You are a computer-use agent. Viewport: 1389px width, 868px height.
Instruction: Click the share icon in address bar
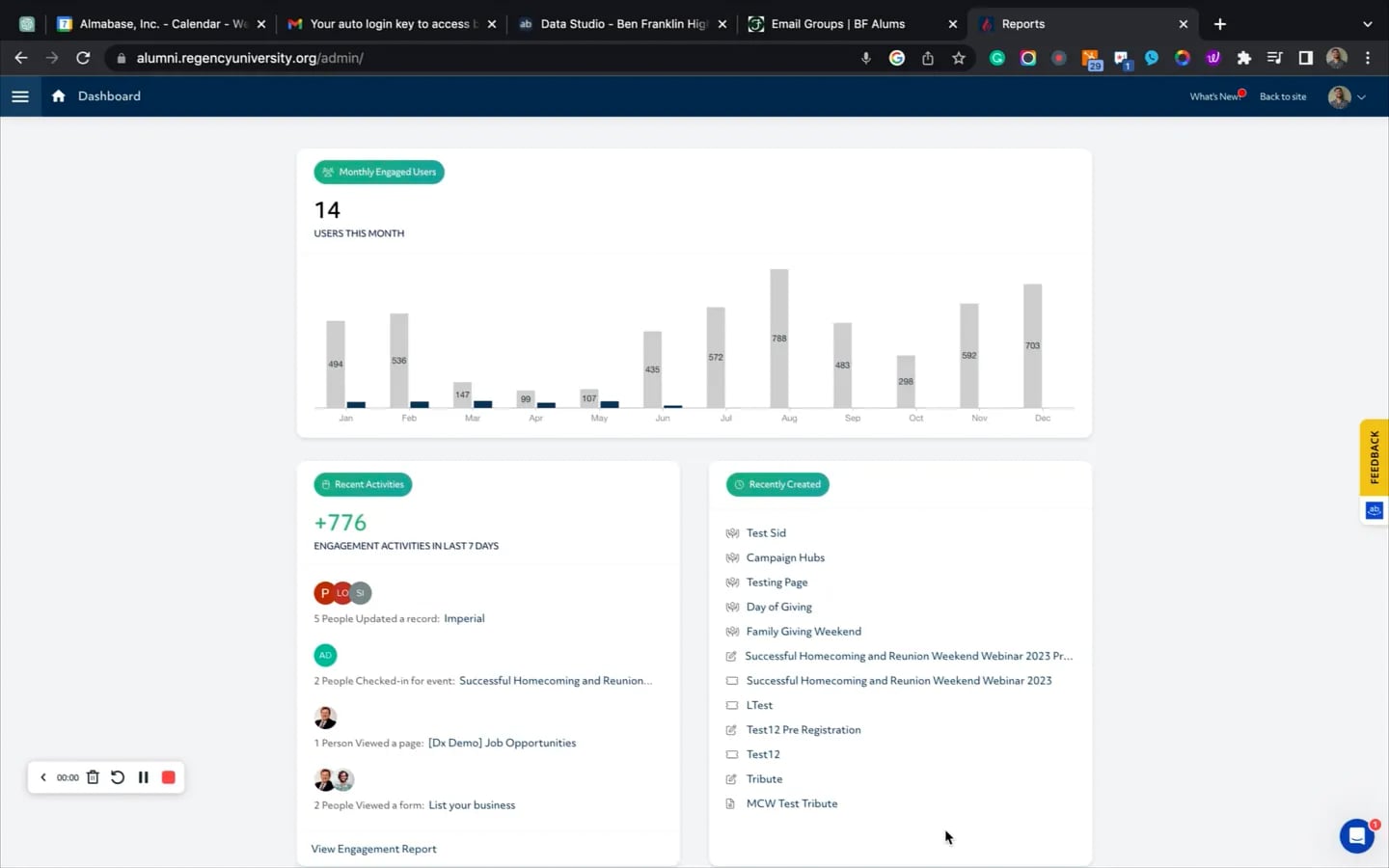click(928, 58)
